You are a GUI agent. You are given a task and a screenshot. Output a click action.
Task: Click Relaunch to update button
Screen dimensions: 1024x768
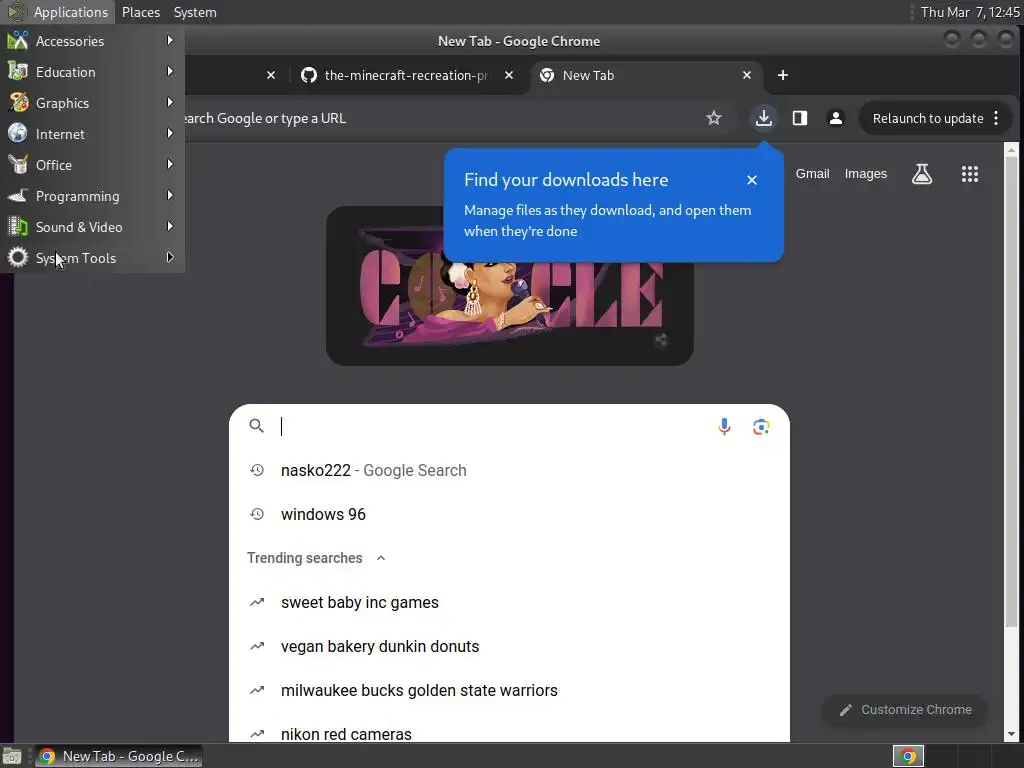927,118
